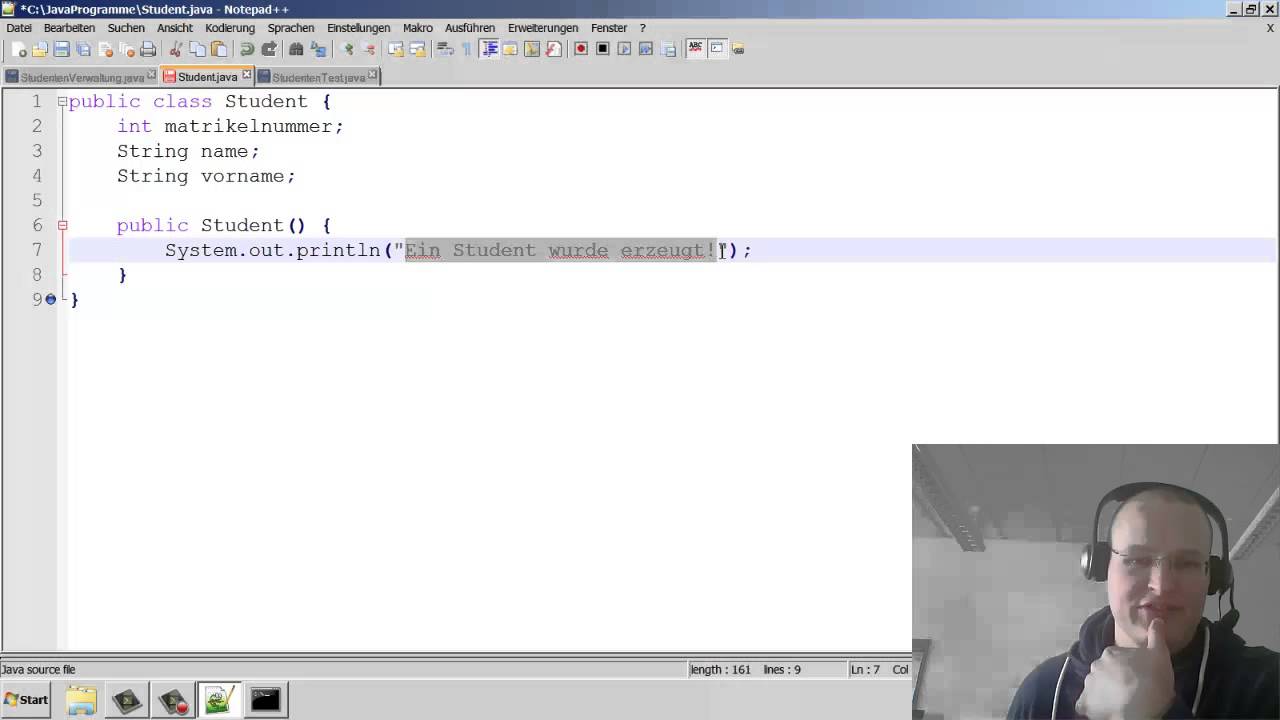The image size is (1280, 720).
Task: Open Notepad++ taskbar icon
Action: point(219,699)
